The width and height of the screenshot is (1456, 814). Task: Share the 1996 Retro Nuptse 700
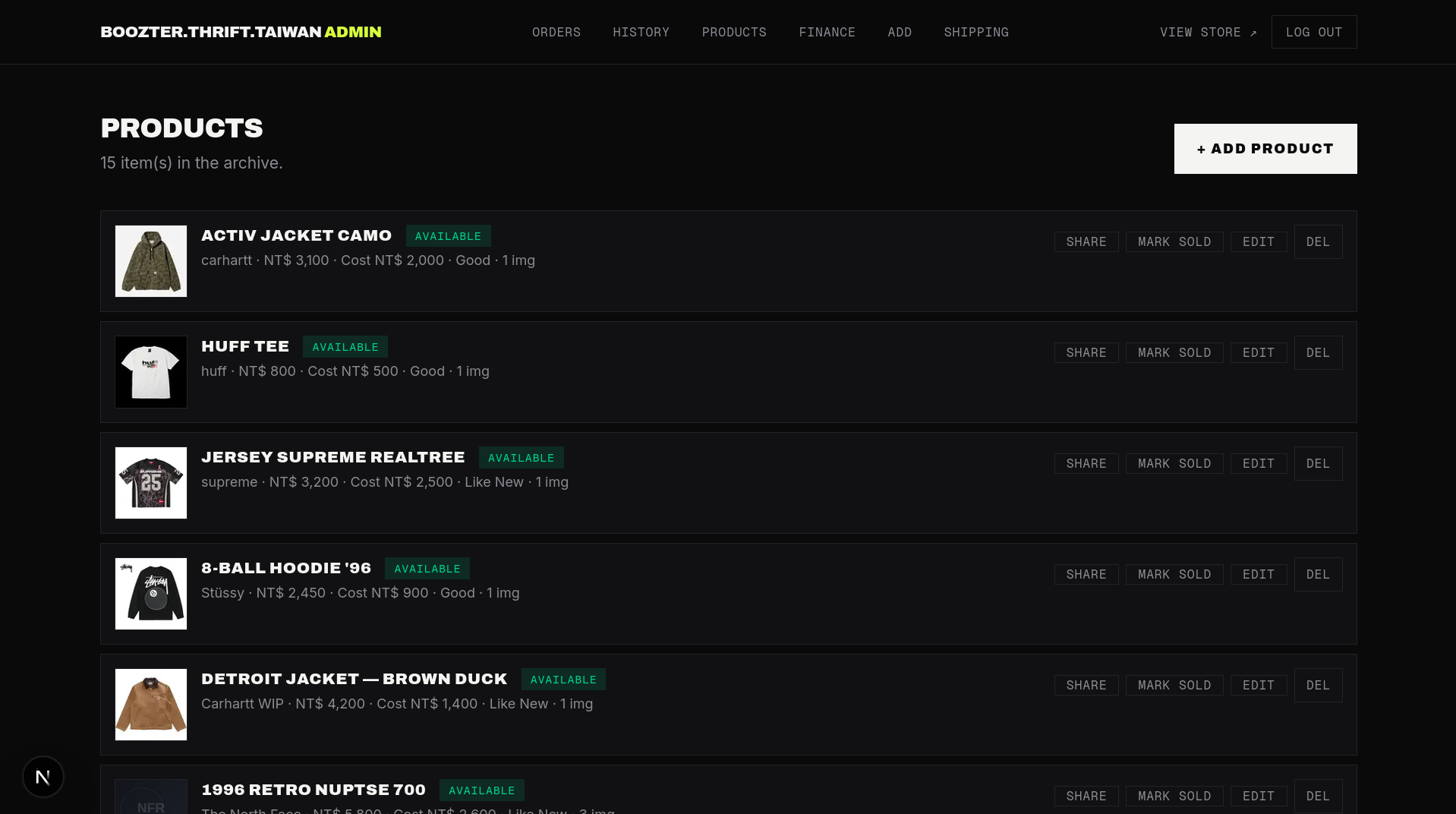(x=1086, y=796)
